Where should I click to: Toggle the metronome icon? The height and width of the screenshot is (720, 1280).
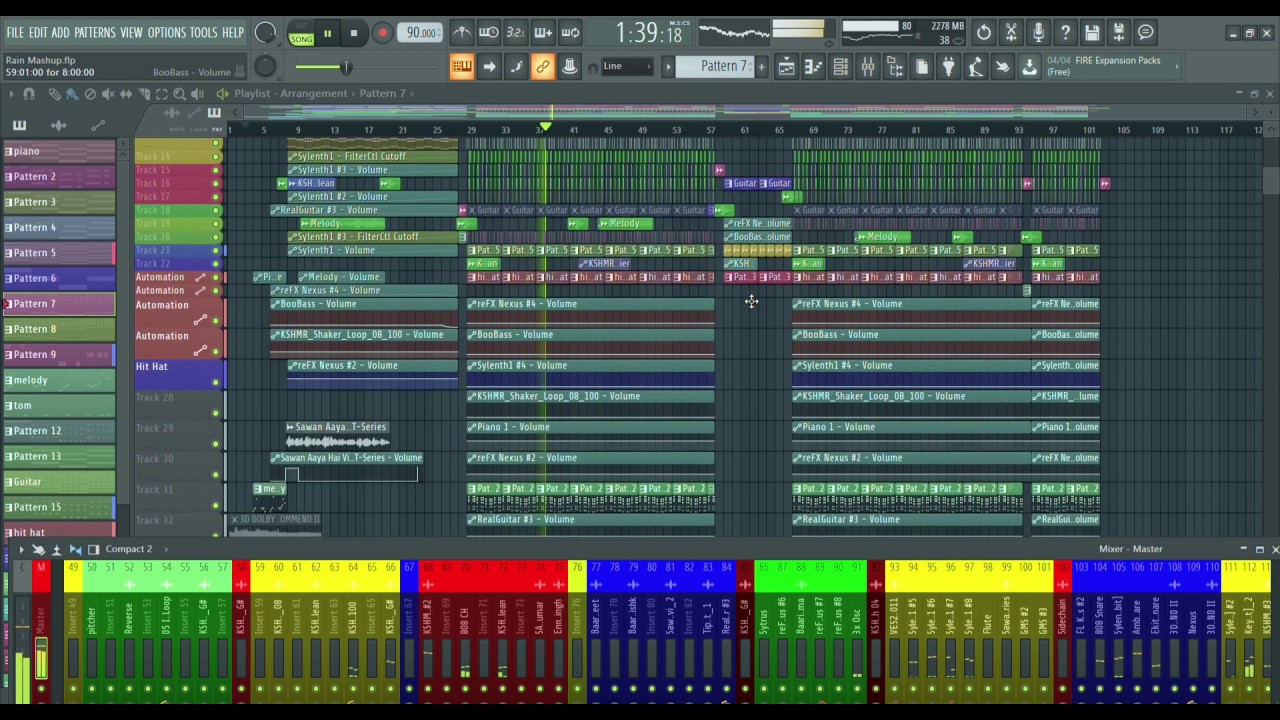(461, 33)
